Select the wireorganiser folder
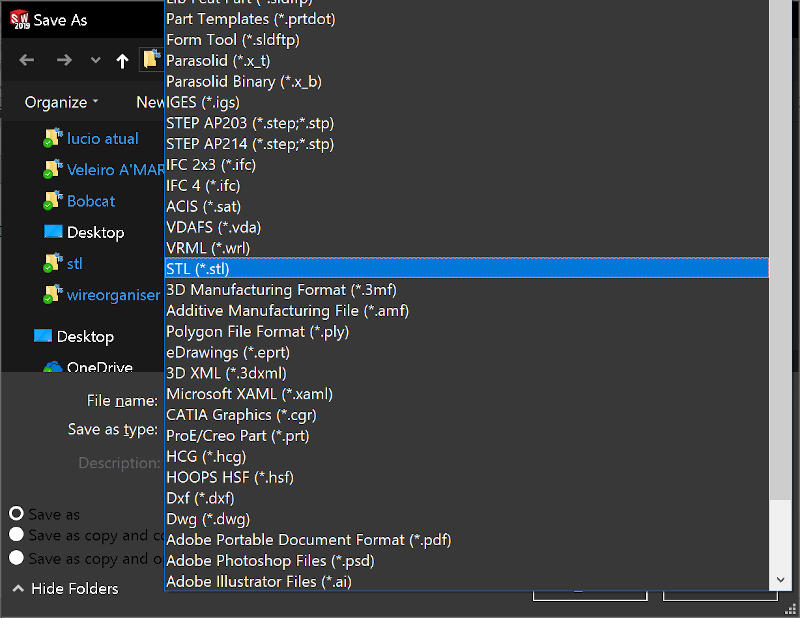The image size is (800, 618). pos(113,295)
